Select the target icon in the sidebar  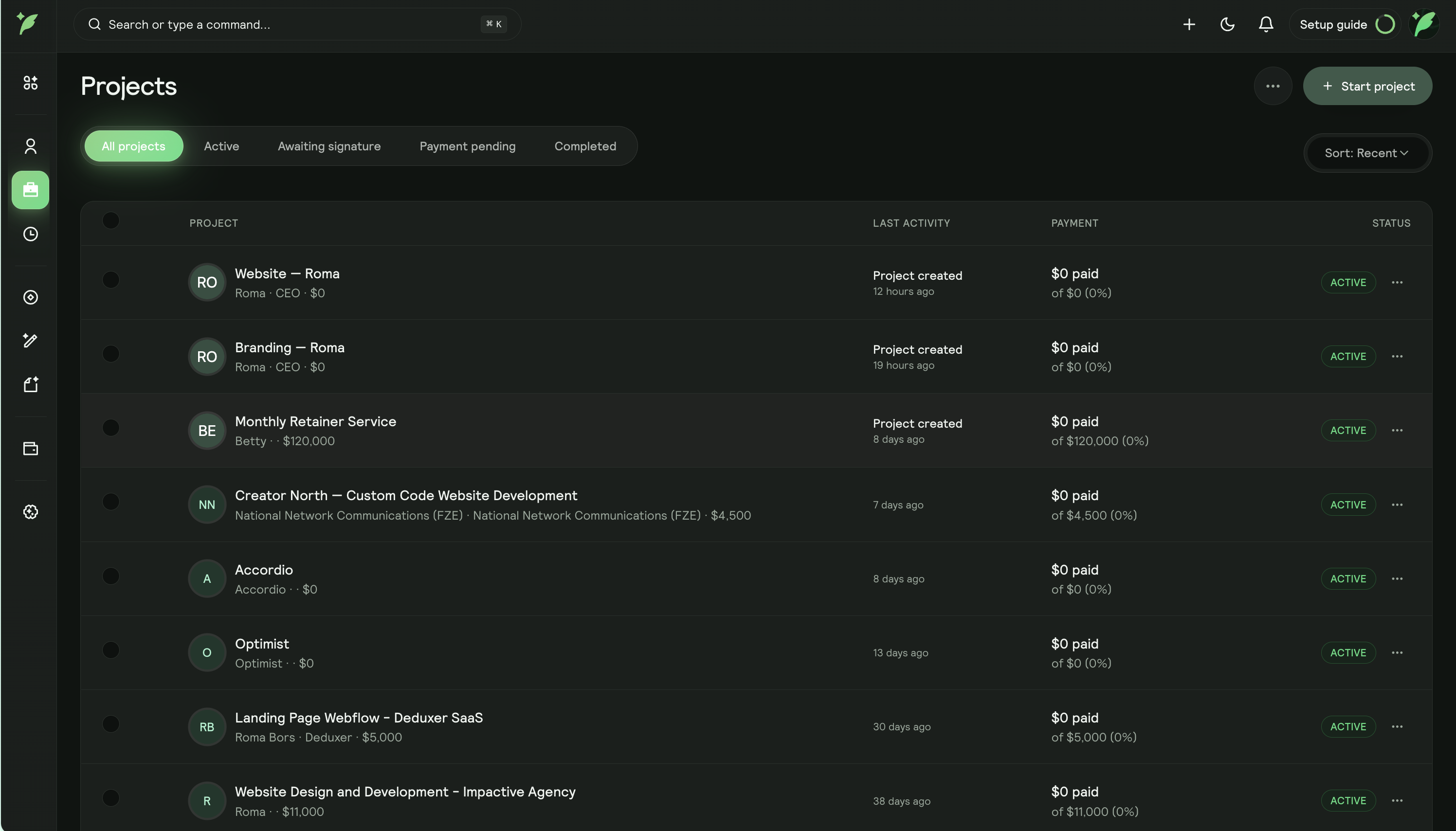pos(30,296)
